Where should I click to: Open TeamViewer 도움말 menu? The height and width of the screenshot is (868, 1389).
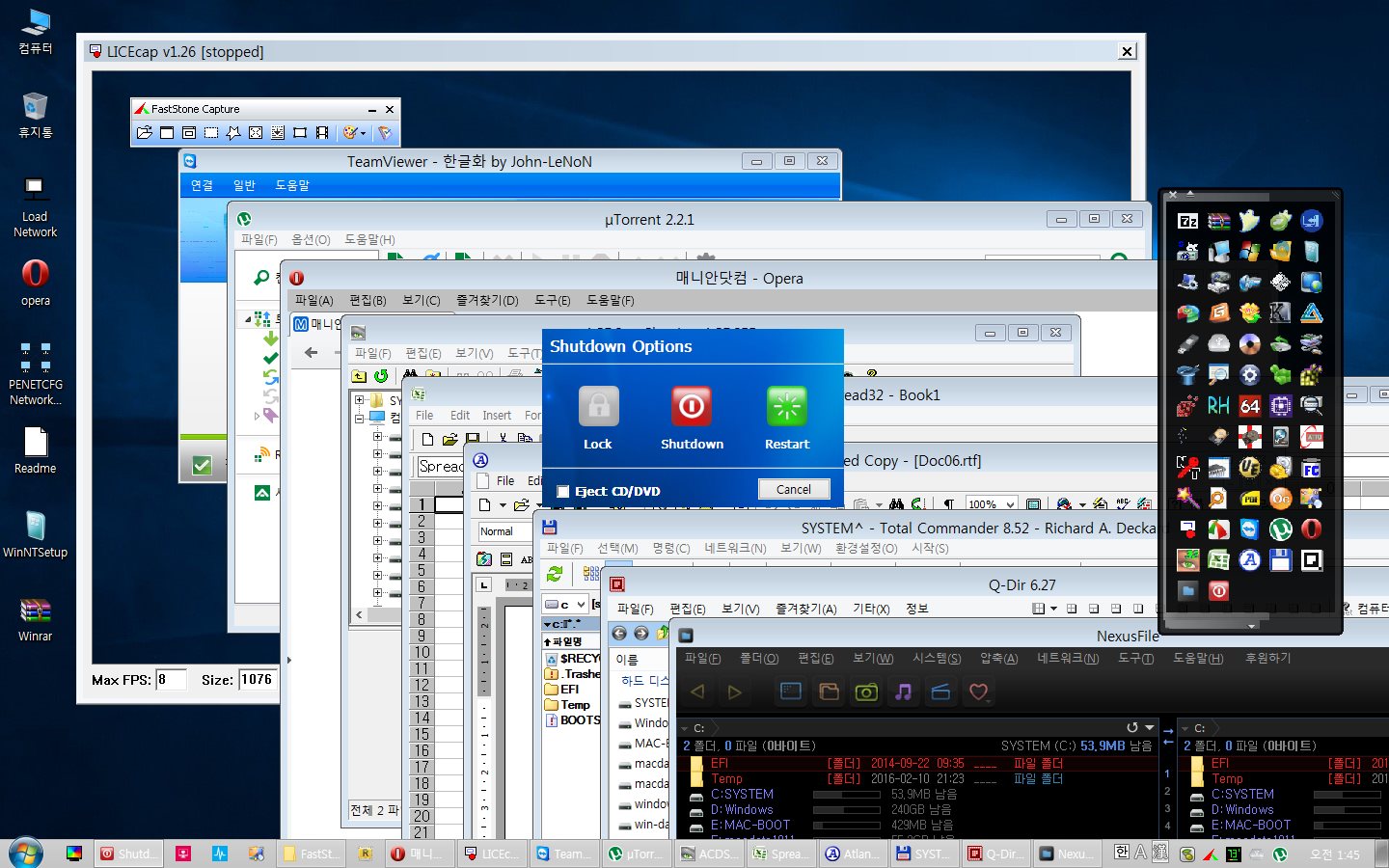pos(292,185)
